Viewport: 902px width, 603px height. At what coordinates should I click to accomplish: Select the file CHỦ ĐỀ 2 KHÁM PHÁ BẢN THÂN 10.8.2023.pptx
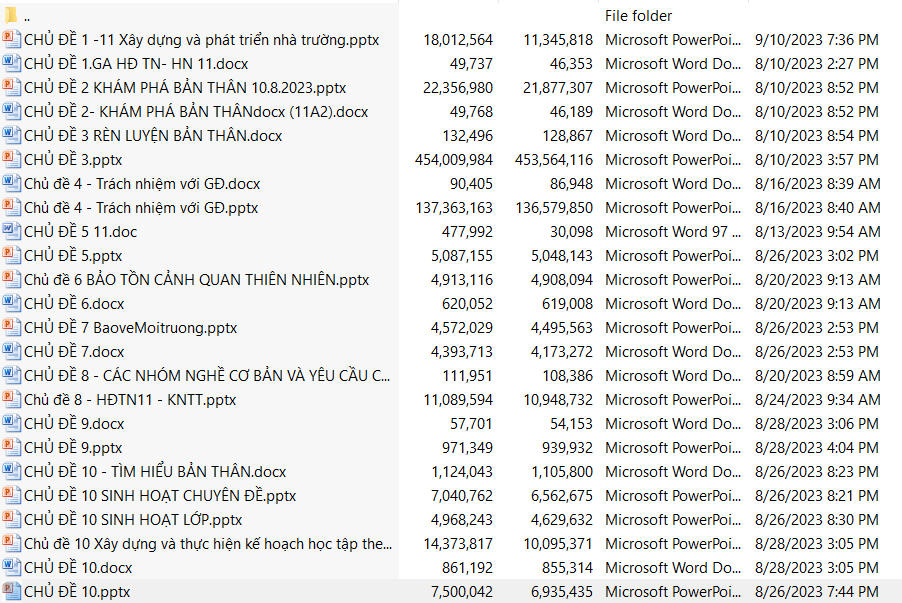[x=185, y=88]
